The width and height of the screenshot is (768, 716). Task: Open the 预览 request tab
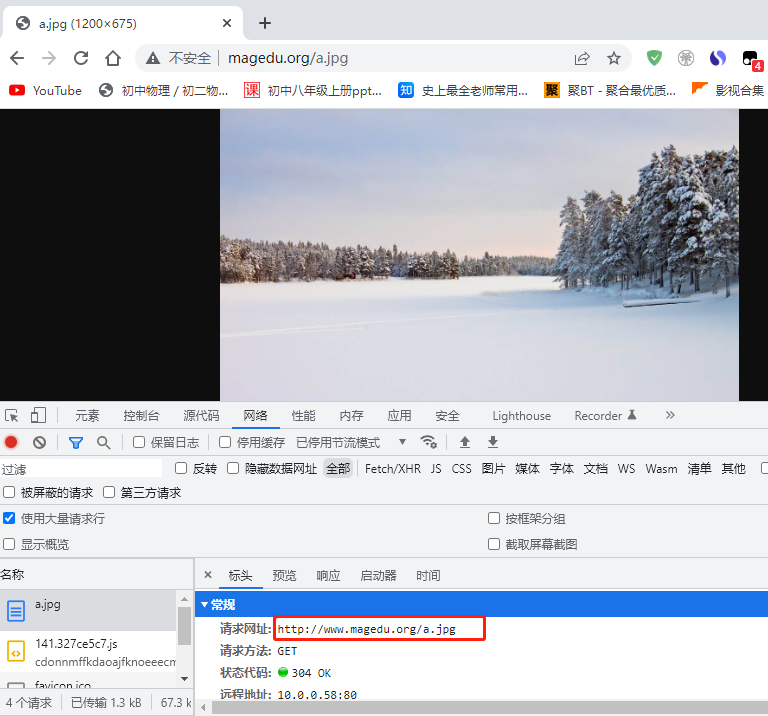pyautogui.click(x=285, y=575)
